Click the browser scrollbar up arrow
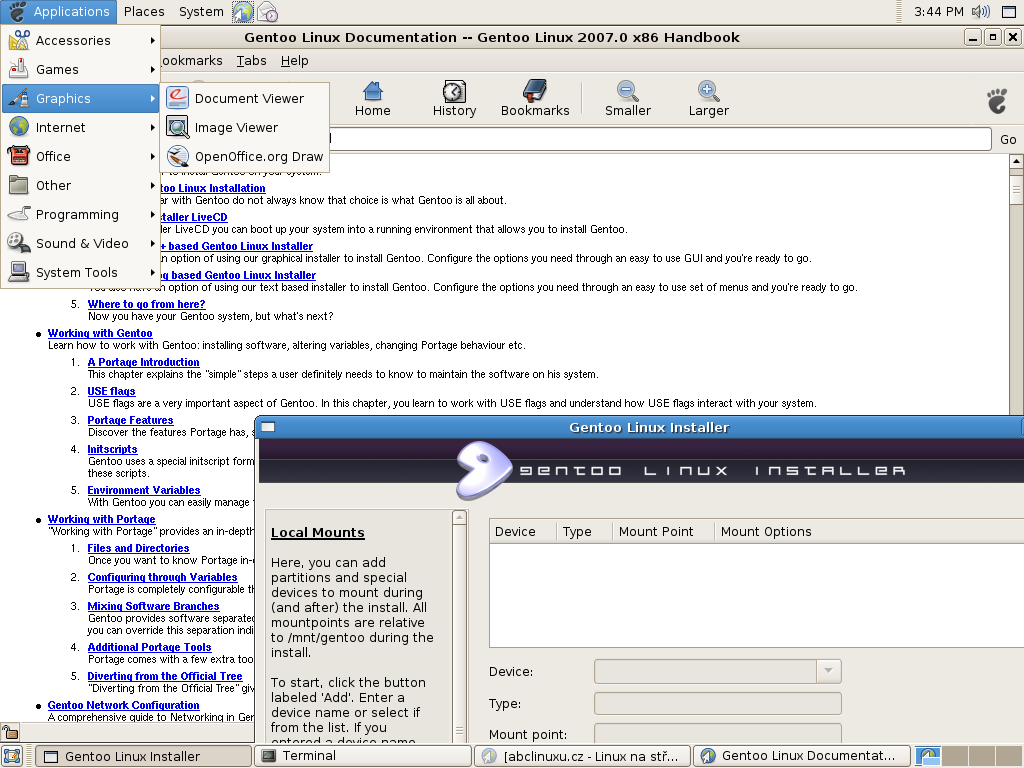This screenshot has height=768, width=1024. tap(1016, 161)
